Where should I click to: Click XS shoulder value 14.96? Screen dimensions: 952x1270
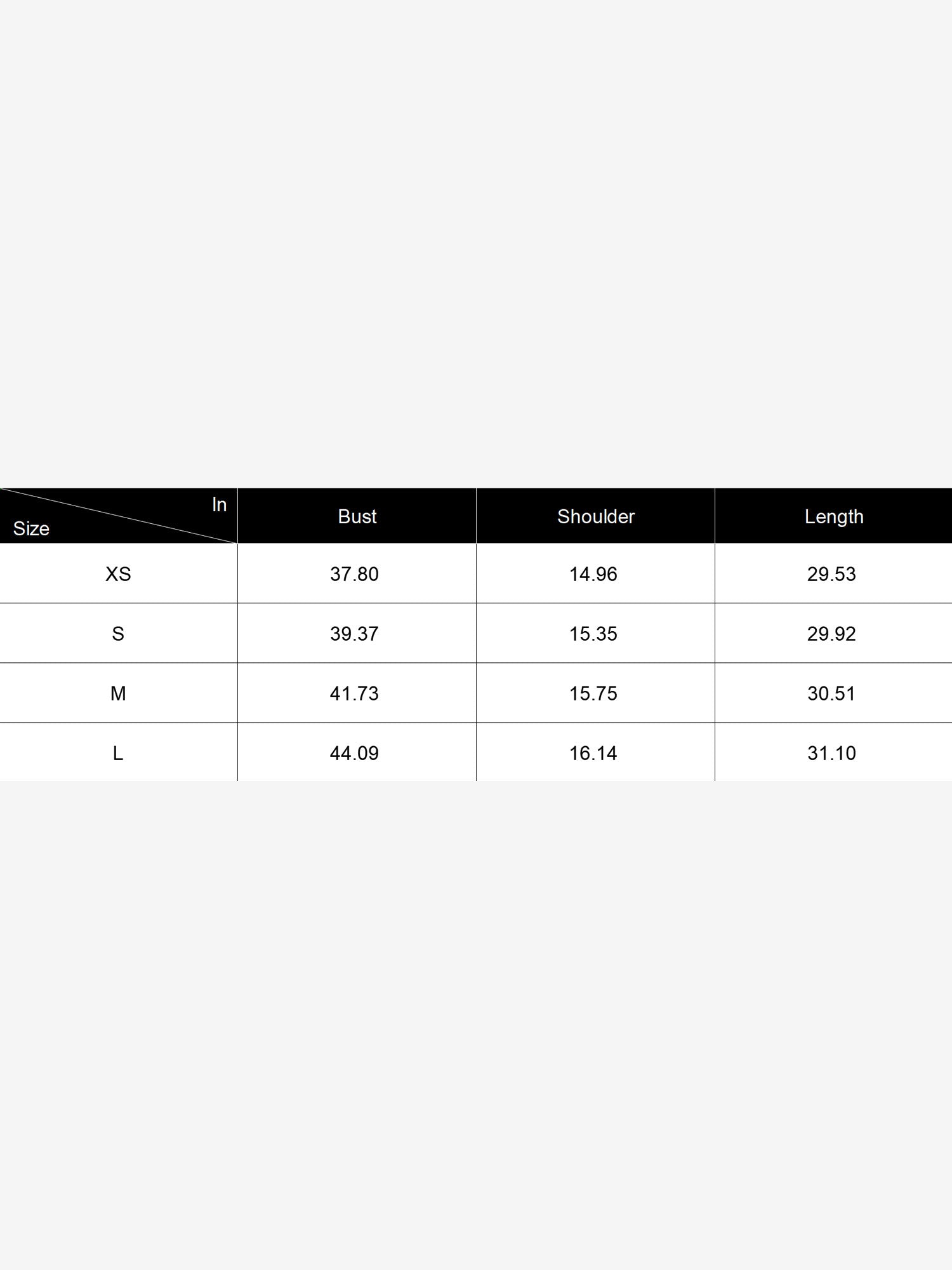[x=593, y=574]
